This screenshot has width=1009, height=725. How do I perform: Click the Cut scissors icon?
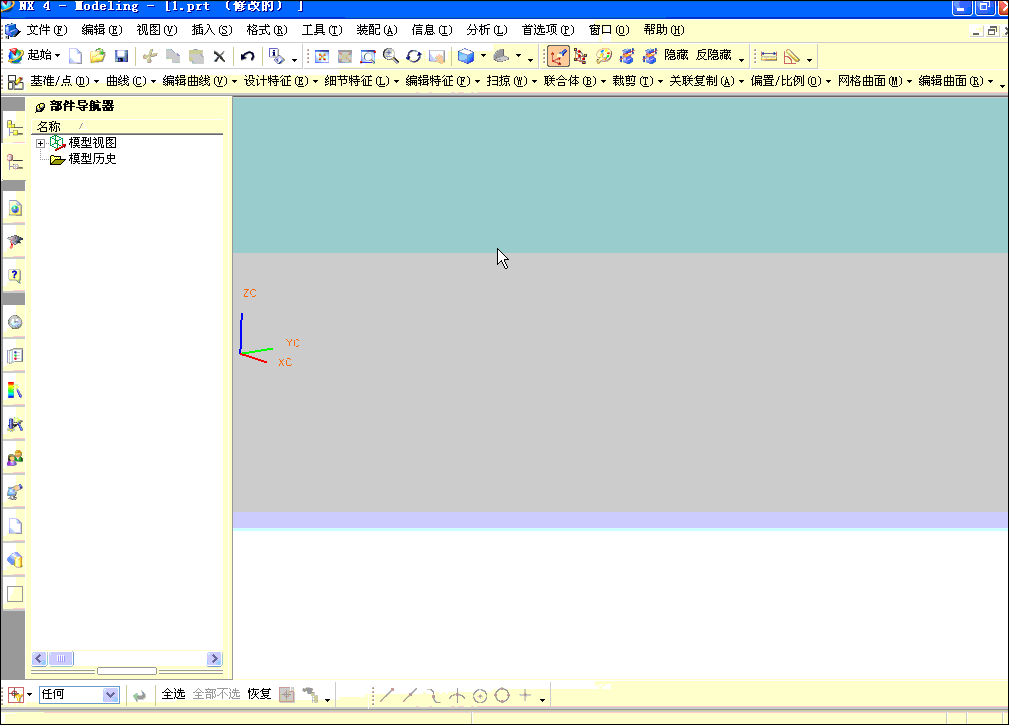tap(150, 56)
